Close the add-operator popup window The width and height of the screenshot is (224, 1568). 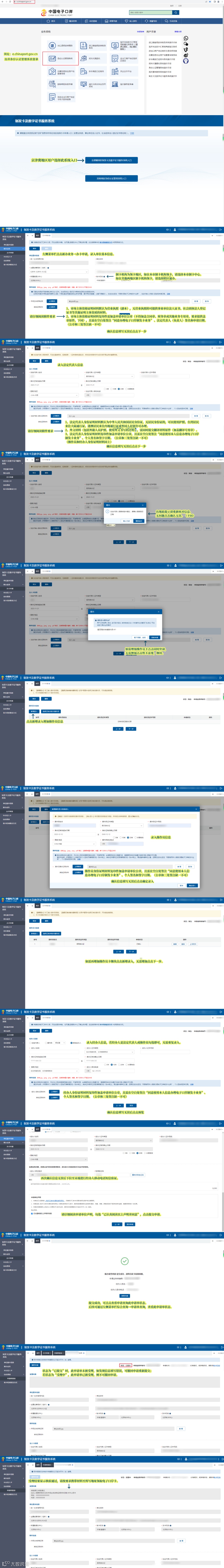[196, 809]
